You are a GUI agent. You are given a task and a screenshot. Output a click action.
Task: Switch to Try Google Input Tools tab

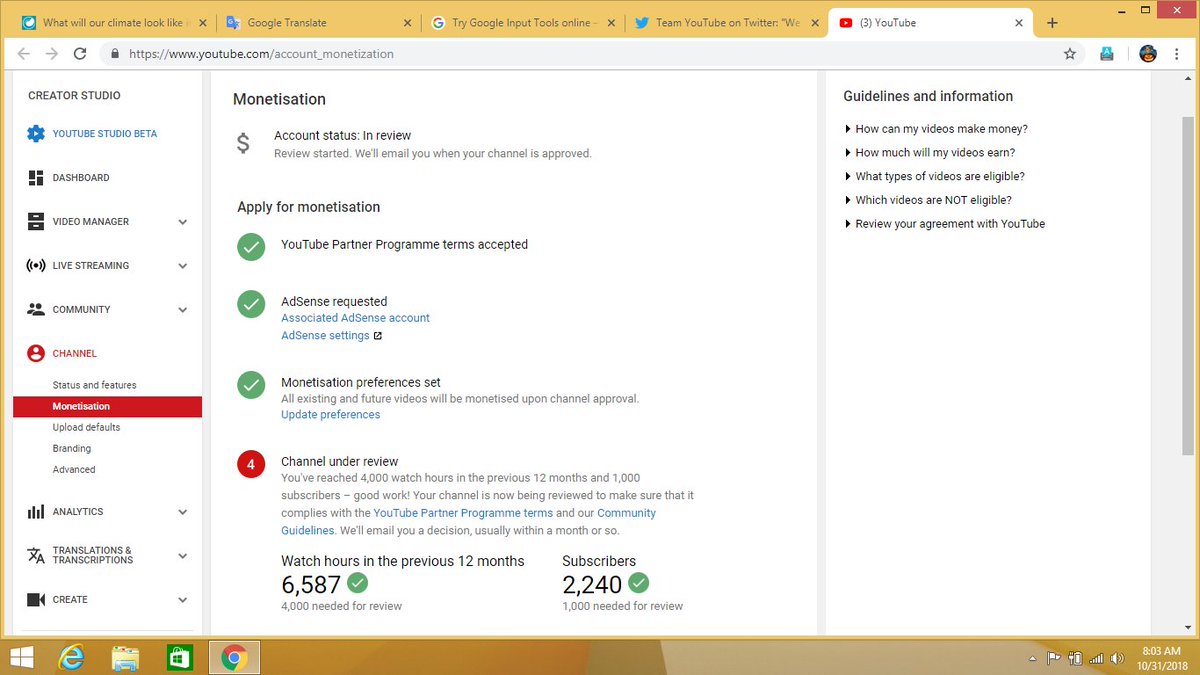520,22
